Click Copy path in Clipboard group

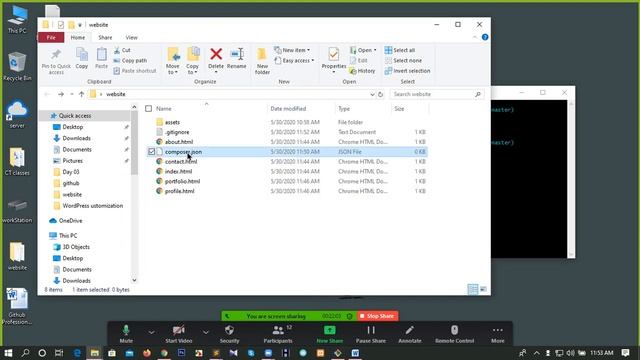(x=130, y=60)
